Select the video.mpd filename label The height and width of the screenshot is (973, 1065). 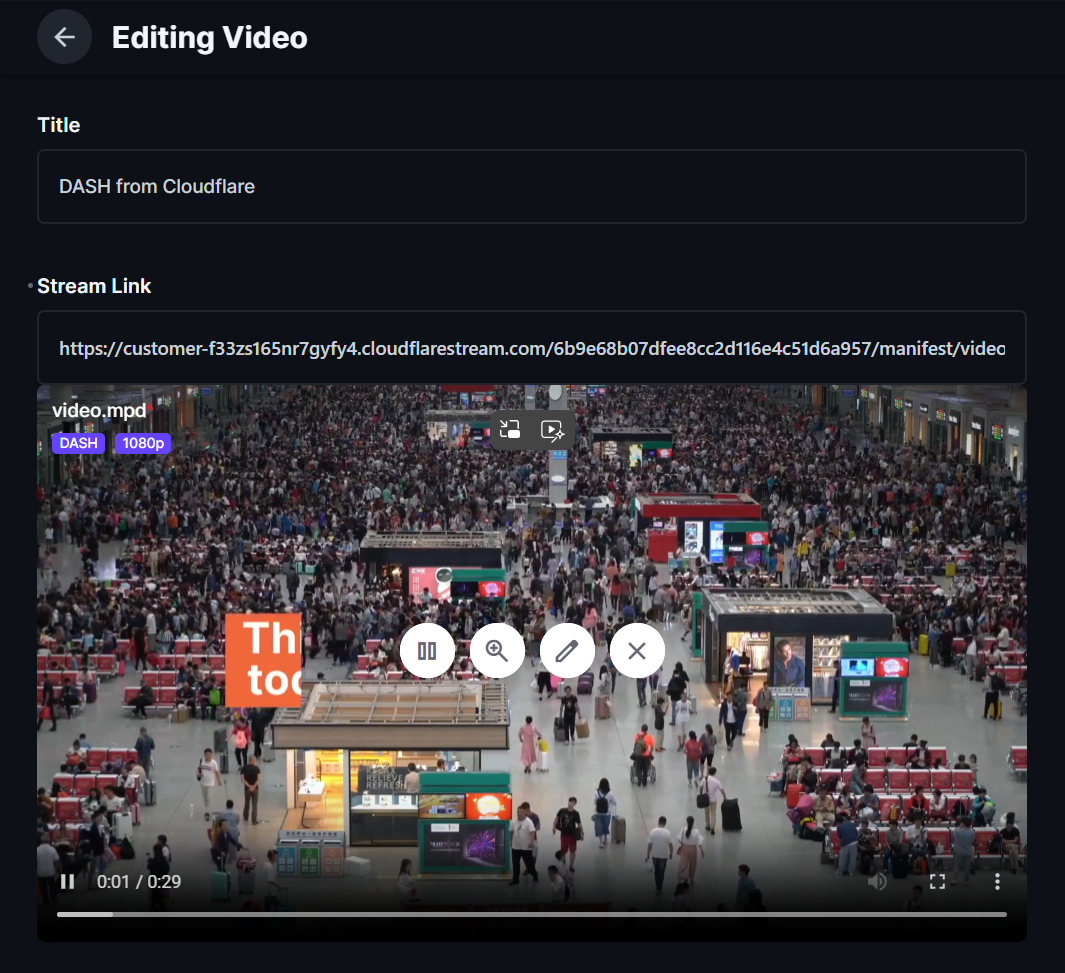[x=98, y=410]
